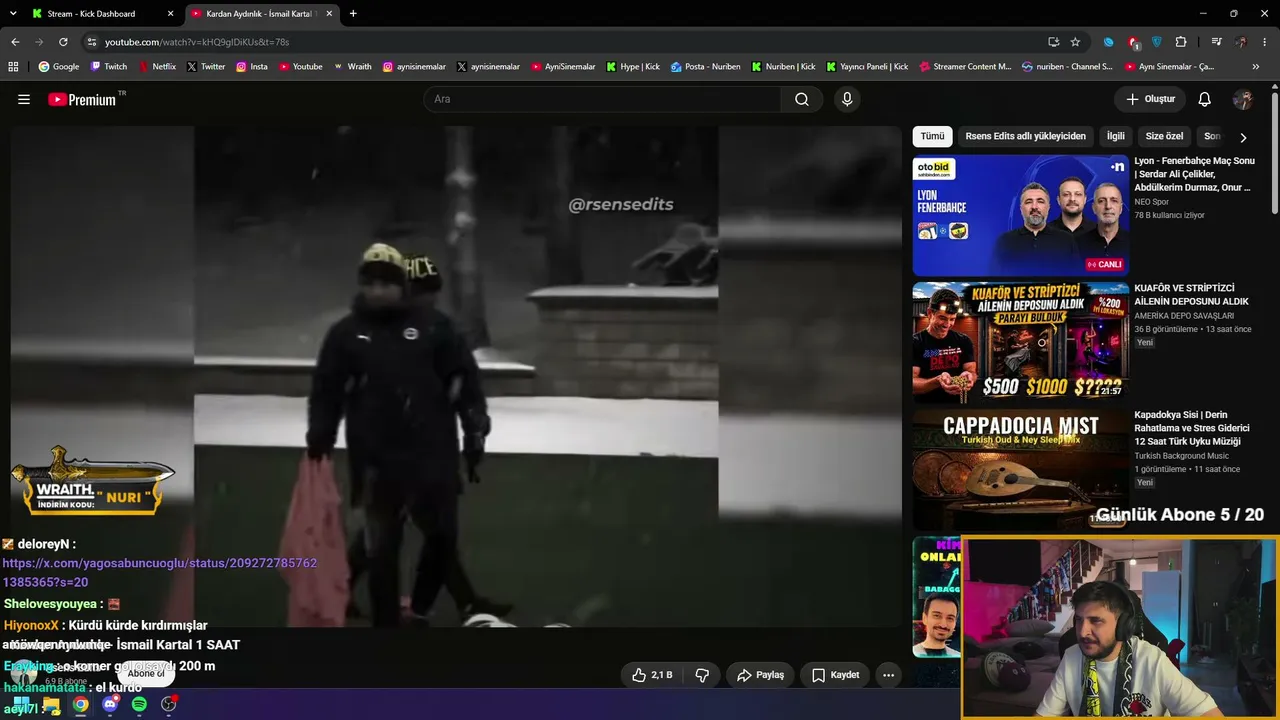Screen dimensions: 1280x720
Task: Select the Tümü filter chip
Action: 932,136
